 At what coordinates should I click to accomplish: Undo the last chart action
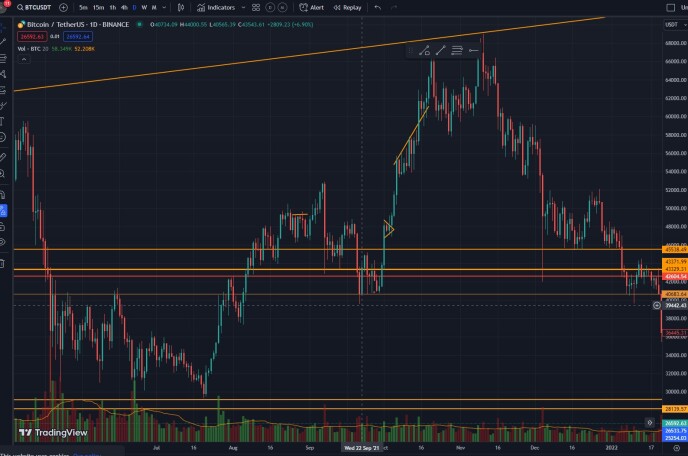[x=377, y=7]
